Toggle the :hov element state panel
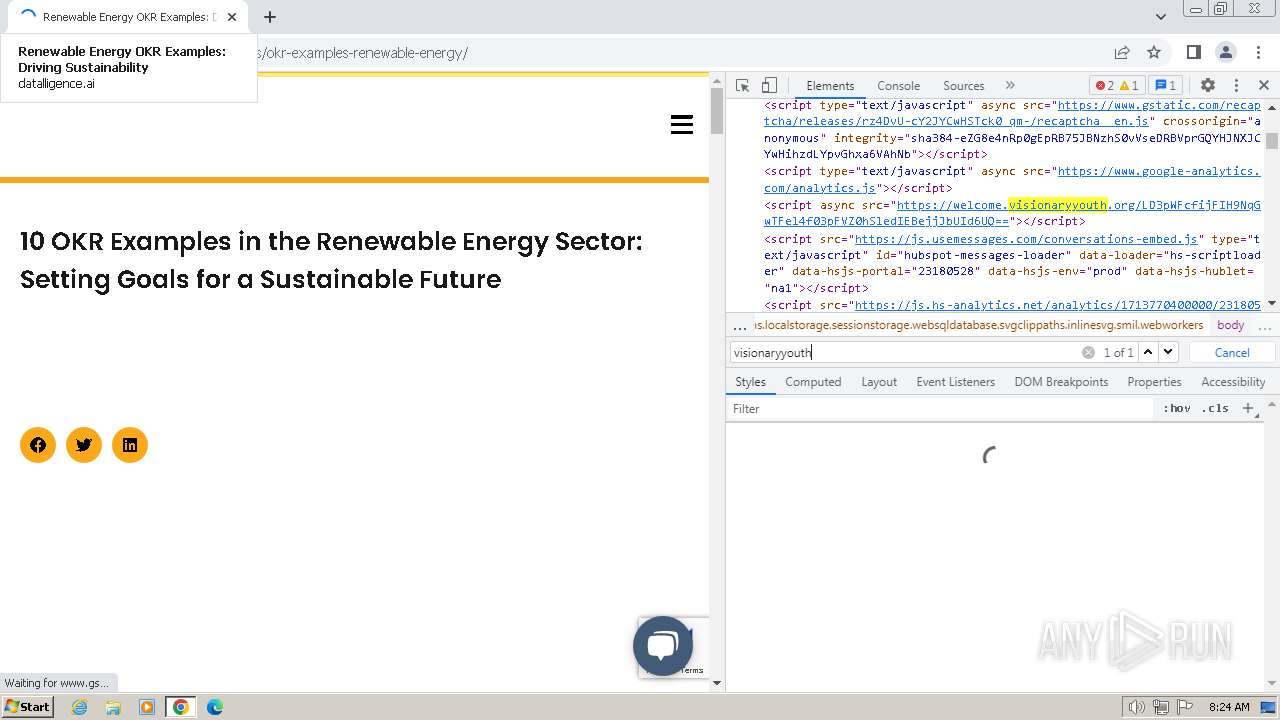The width and height of the screenshot is (1280, 720). [x=1176, y=409]
